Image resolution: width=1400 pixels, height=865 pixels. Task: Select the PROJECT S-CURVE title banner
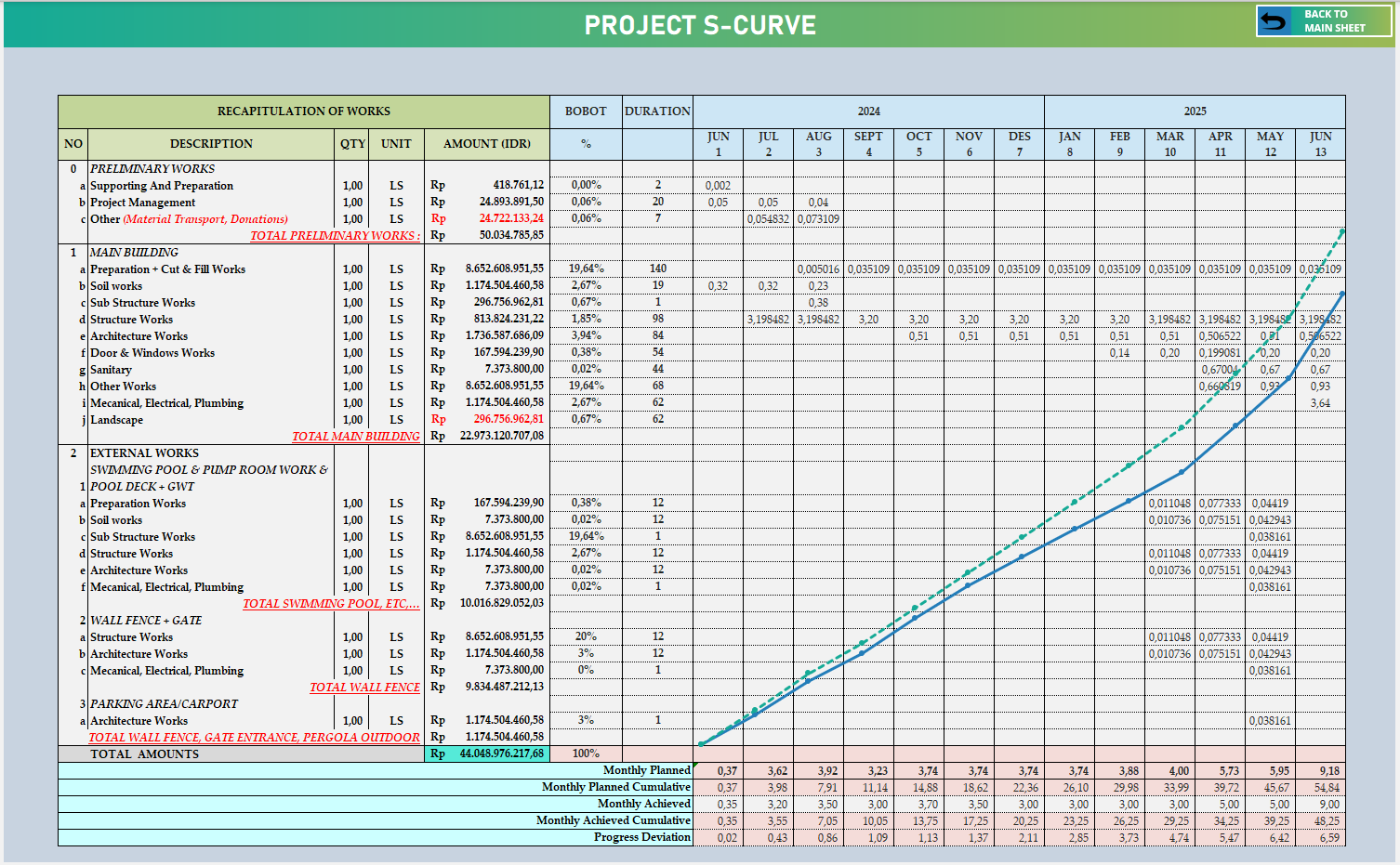[699, 25]
